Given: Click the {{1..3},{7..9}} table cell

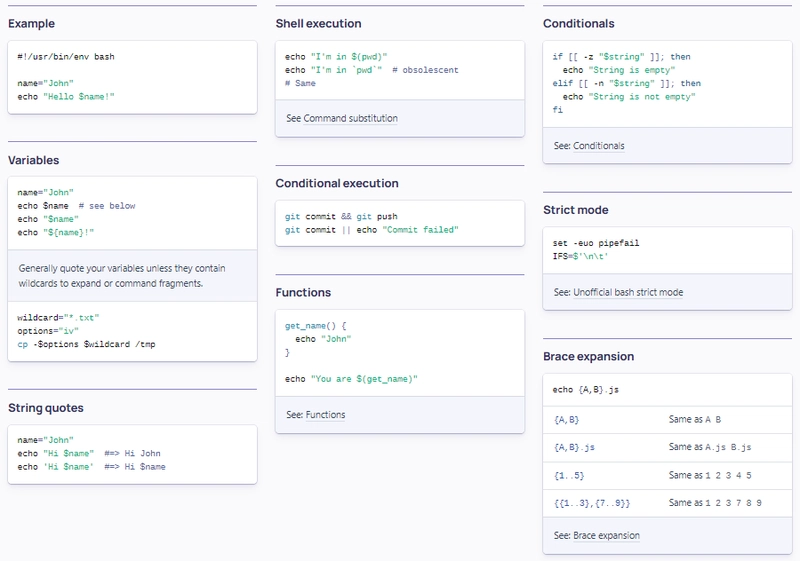Looking at the screenshot, I should [591, 502].
